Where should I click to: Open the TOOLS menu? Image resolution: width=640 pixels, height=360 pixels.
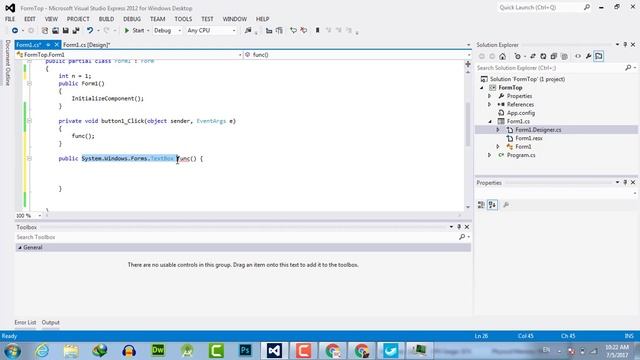(x=183, y=19)
